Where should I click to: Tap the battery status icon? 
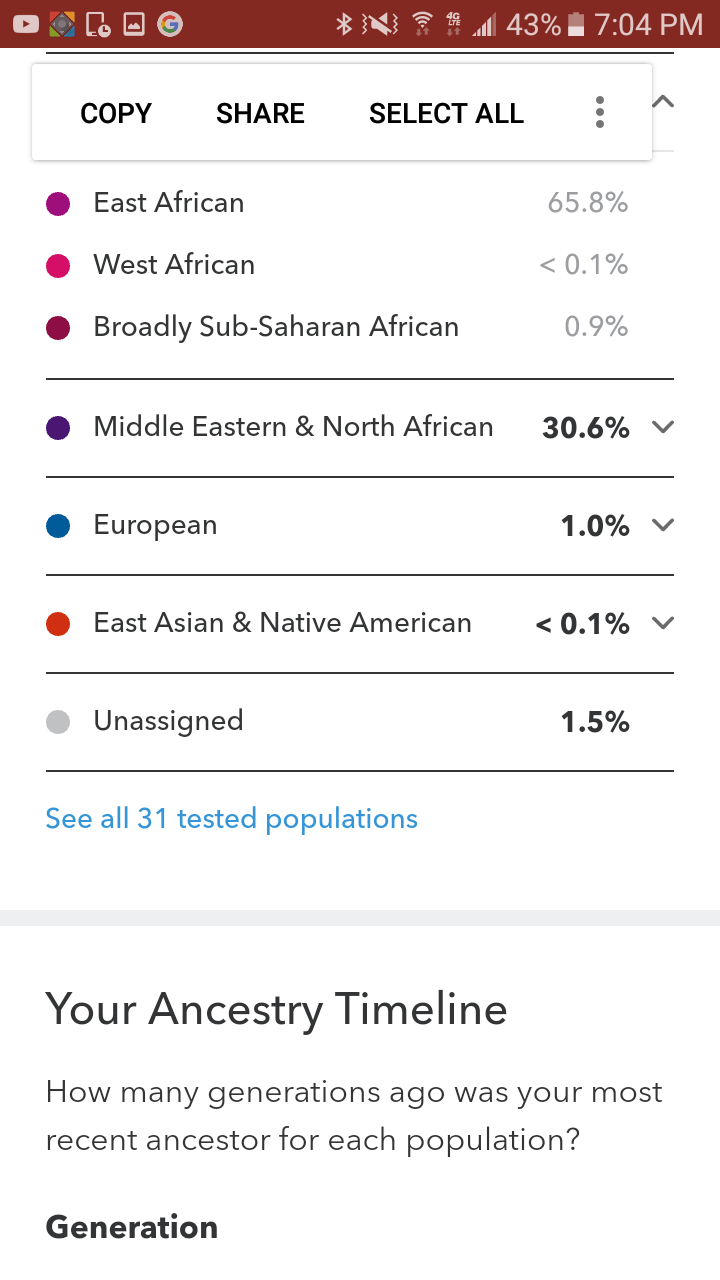[x=575, y=24]
